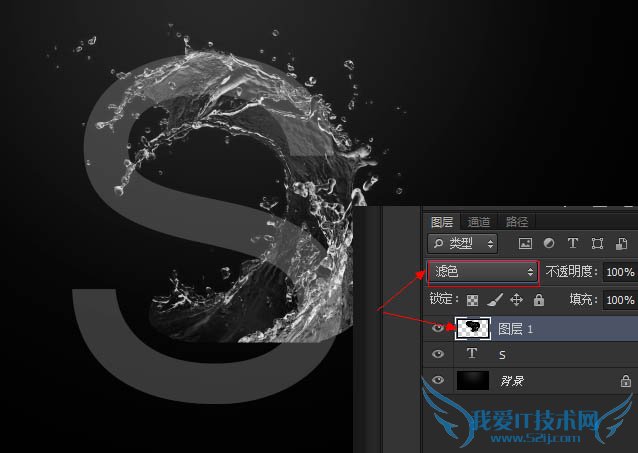The height and width of the screenshot is (453, 638).
Task: Open the 滤色 blend mode dropdown
Action: 483,272
